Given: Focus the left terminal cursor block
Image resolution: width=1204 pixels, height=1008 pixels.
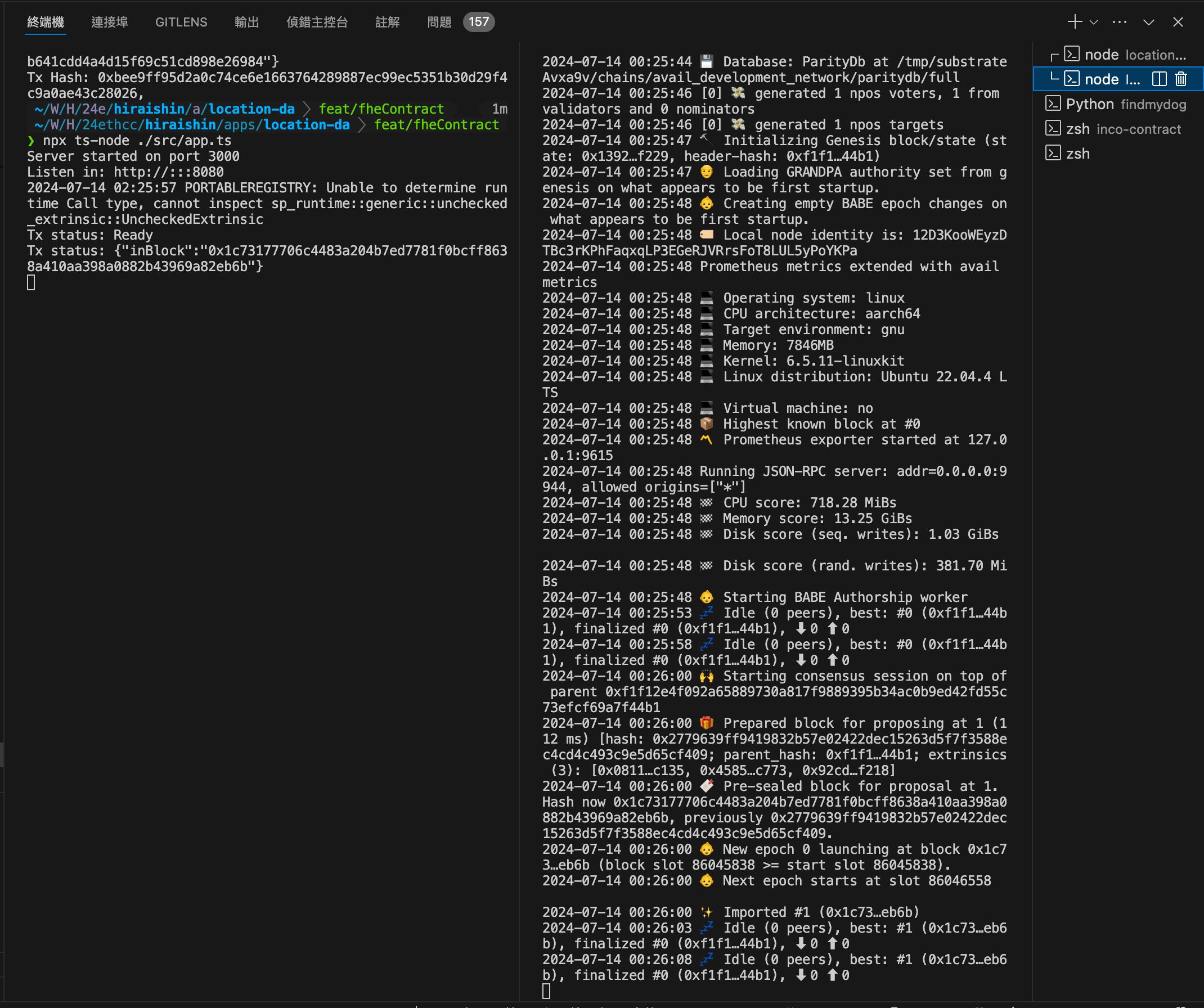Looking at the screenshot, I should (31, 282).
